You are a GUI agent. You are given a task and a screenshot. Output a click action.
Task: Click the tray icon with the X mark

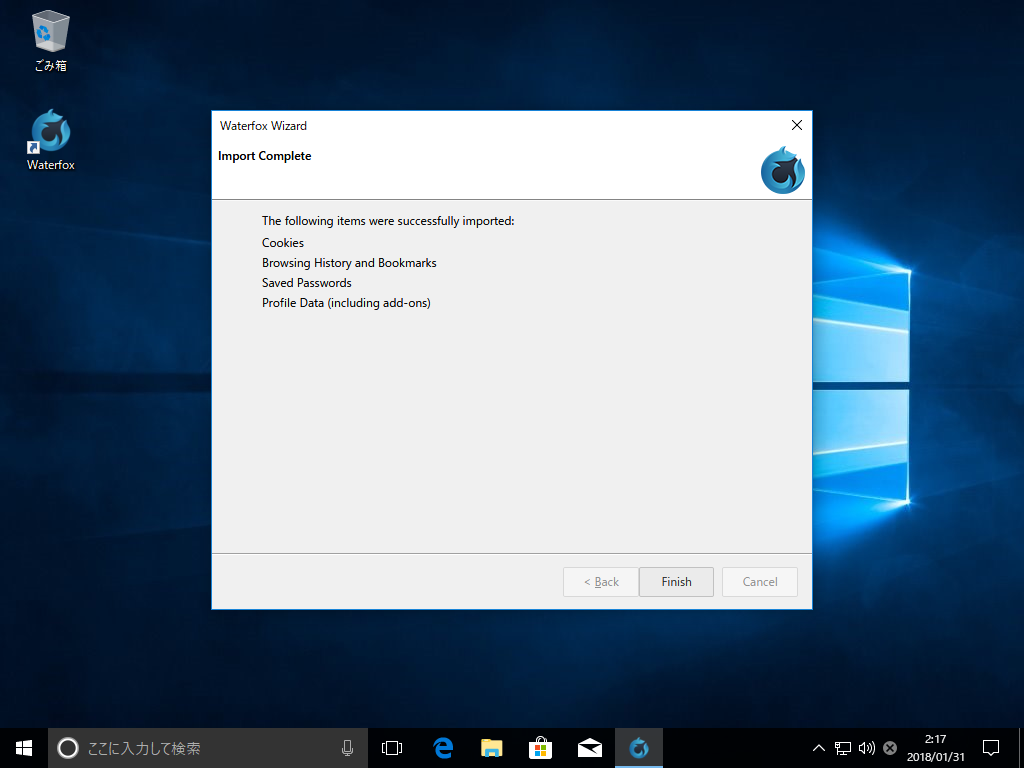(x=889, y=748)
